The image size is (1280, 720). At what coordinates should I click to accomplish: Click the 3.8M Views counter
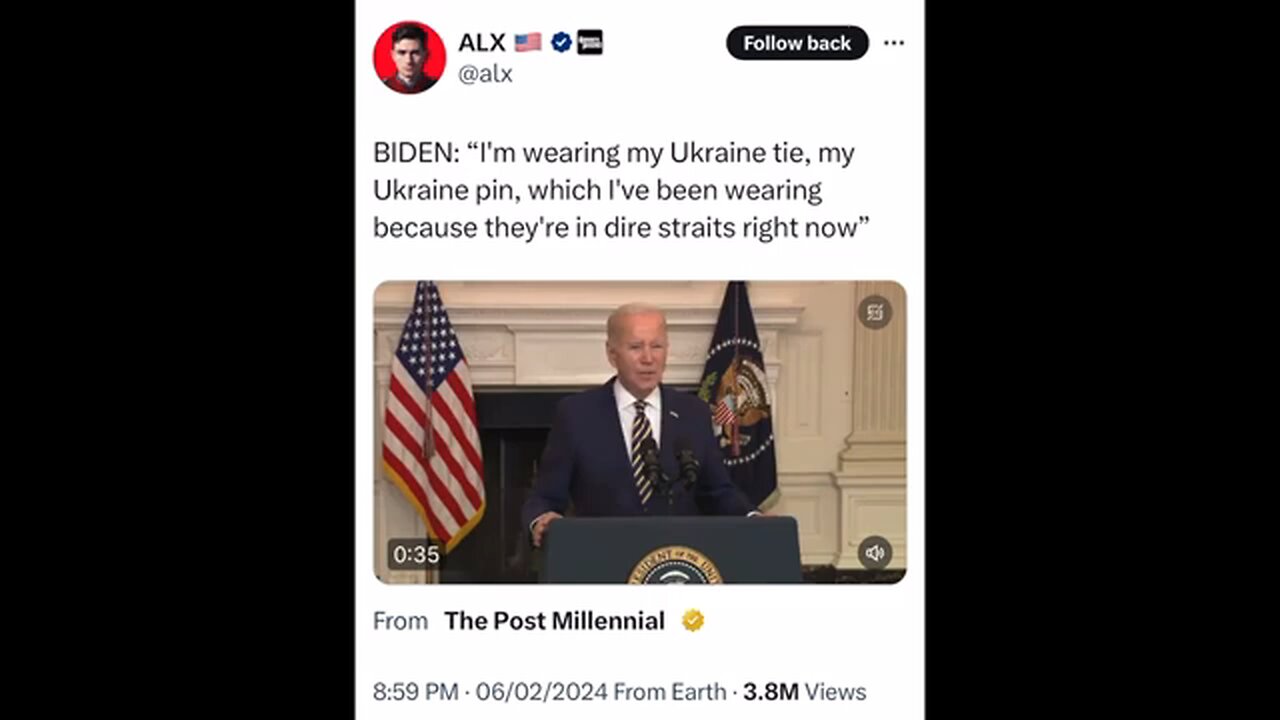[x=804, y=692]
